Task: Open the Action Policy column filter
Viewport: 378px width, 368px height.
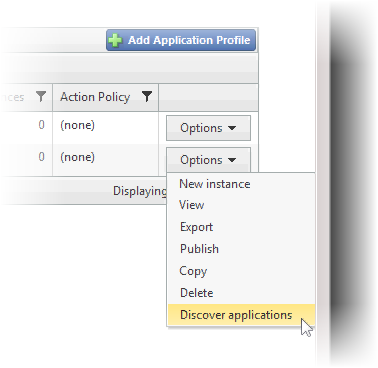Action: click(147, 96)
